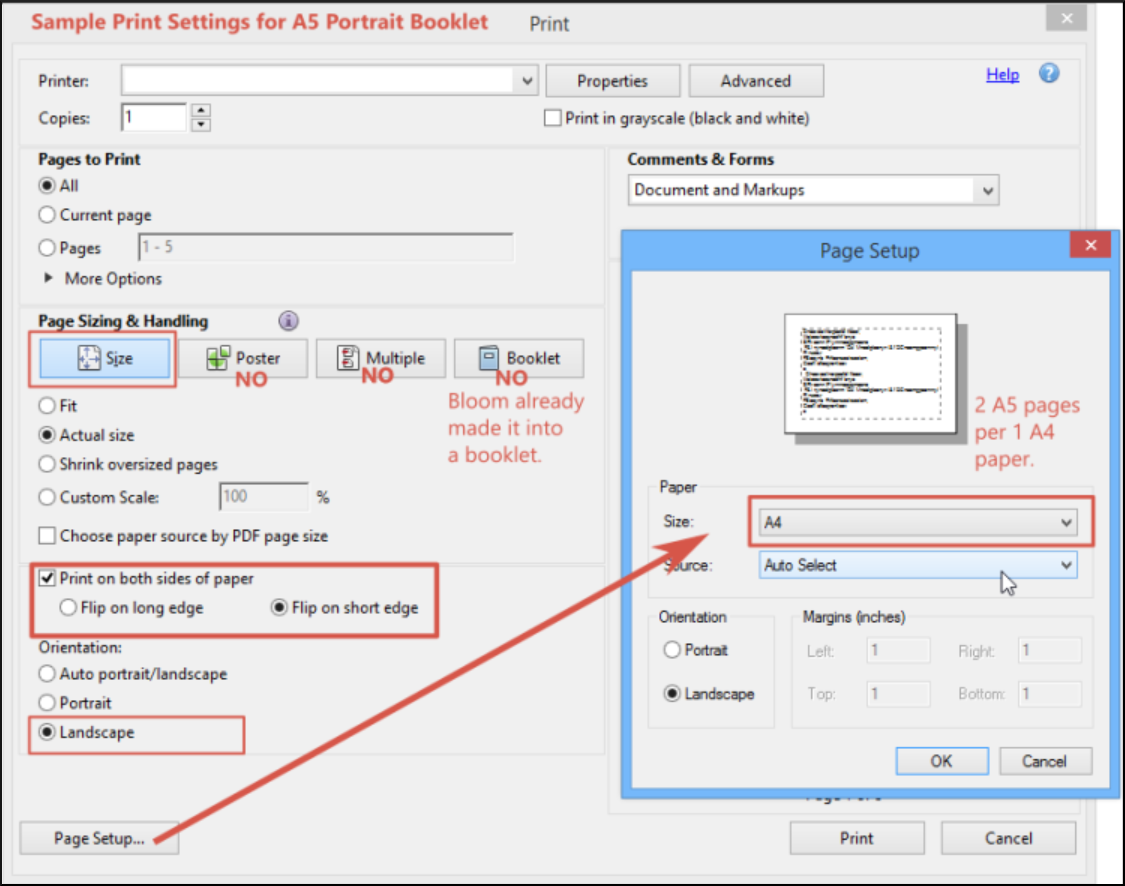Click the Page Sizing info icon
1125x886 pixels.
pos(288,321)
